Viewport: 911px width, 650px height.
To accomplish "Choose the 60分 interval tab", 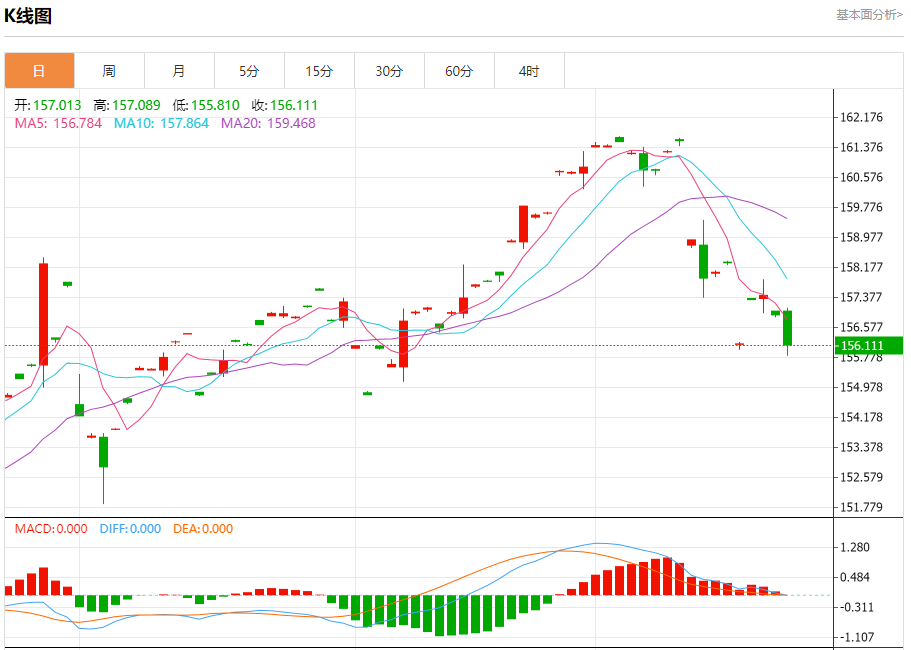I will [459, 71].
